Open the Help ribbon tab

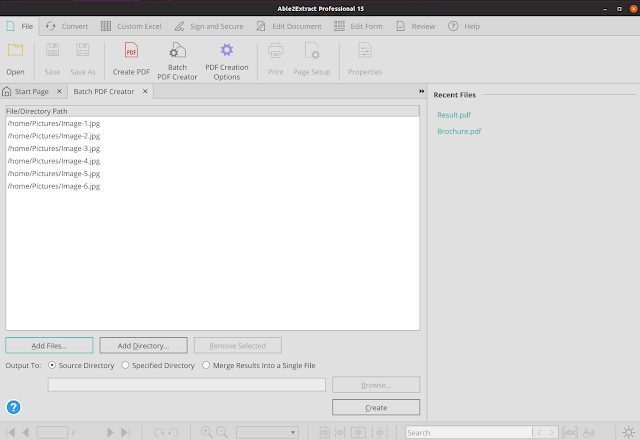click(x=464, y=26)
